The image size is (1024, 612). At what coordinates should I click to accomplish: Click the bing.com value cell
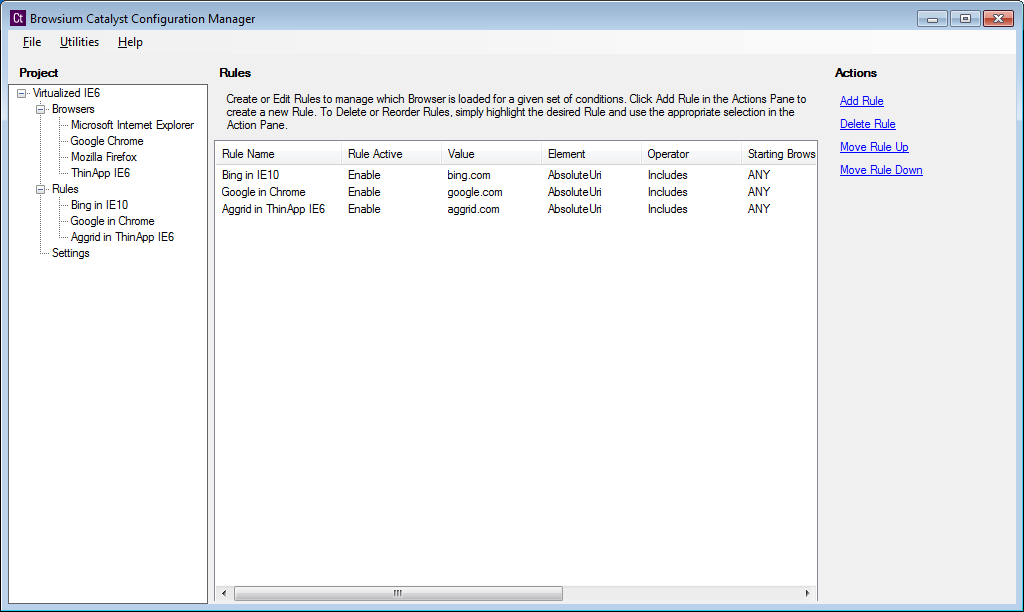coord(469,175)
